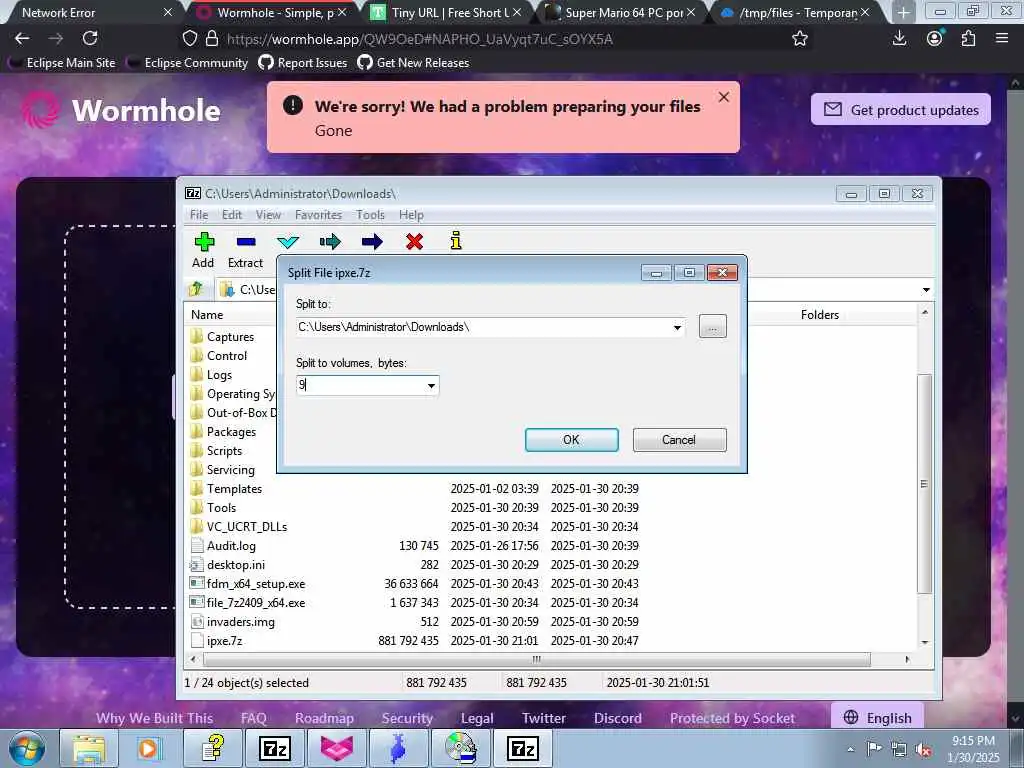Click the tracking protection shield icon

[189, 39]
